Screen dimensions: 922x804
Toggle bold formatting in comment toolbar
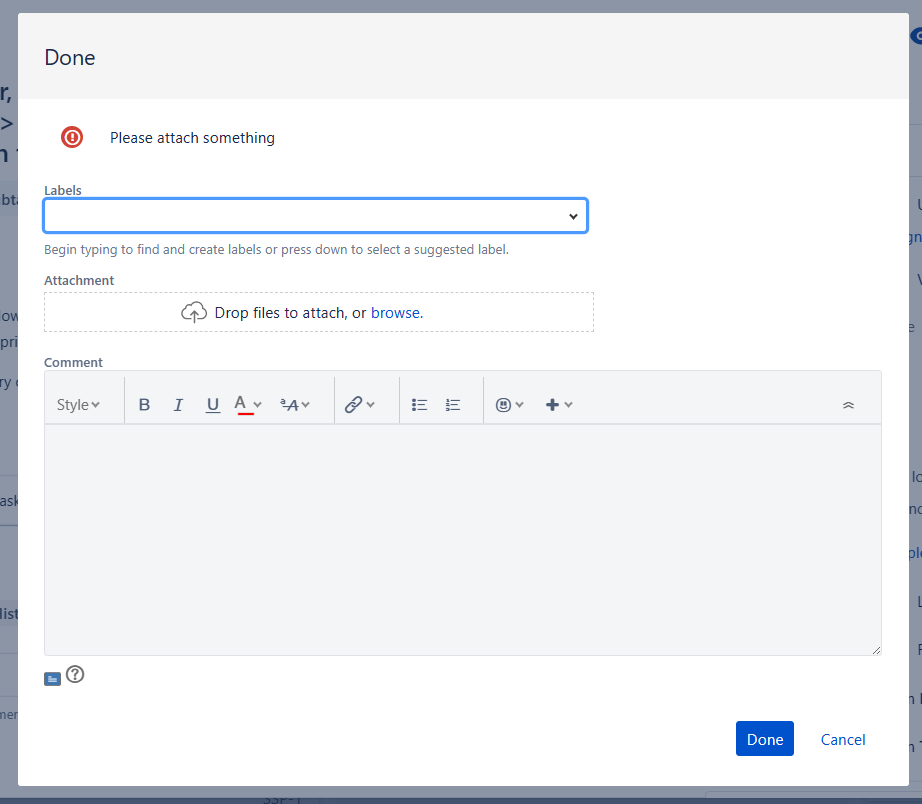(x=144, y=405)
